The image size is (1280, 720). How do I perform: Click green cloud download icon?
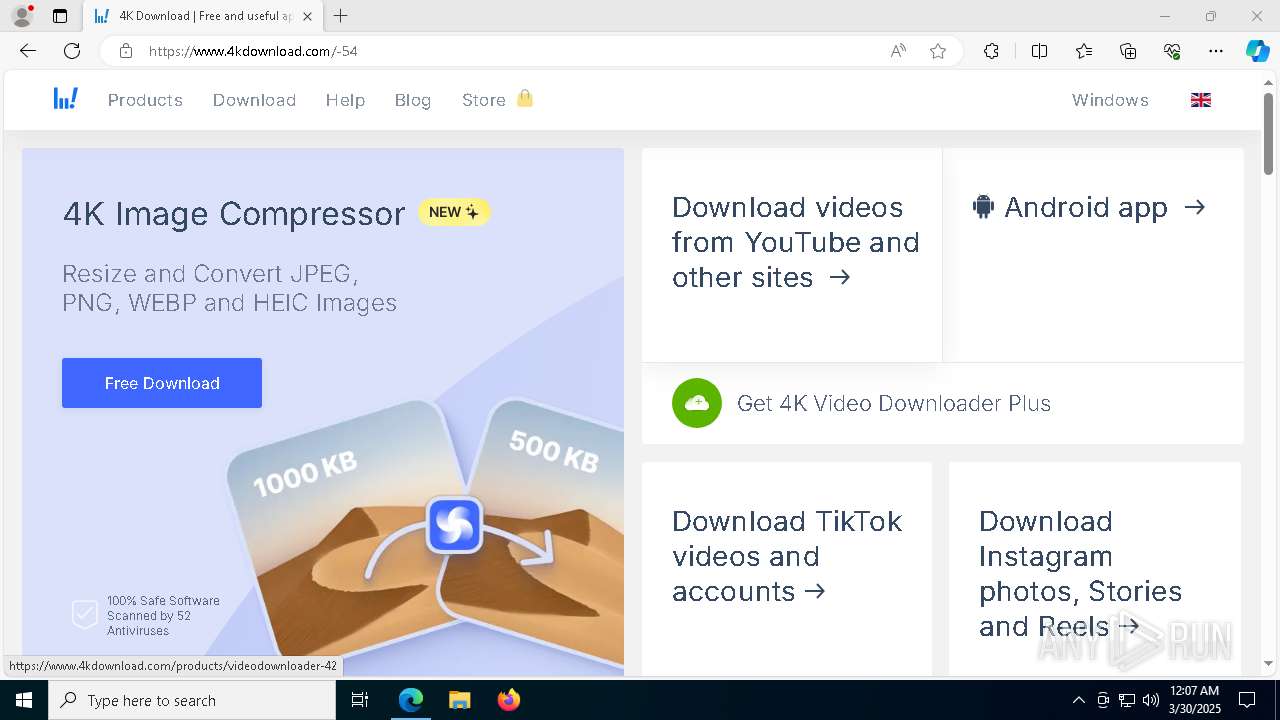pos(697,403)
